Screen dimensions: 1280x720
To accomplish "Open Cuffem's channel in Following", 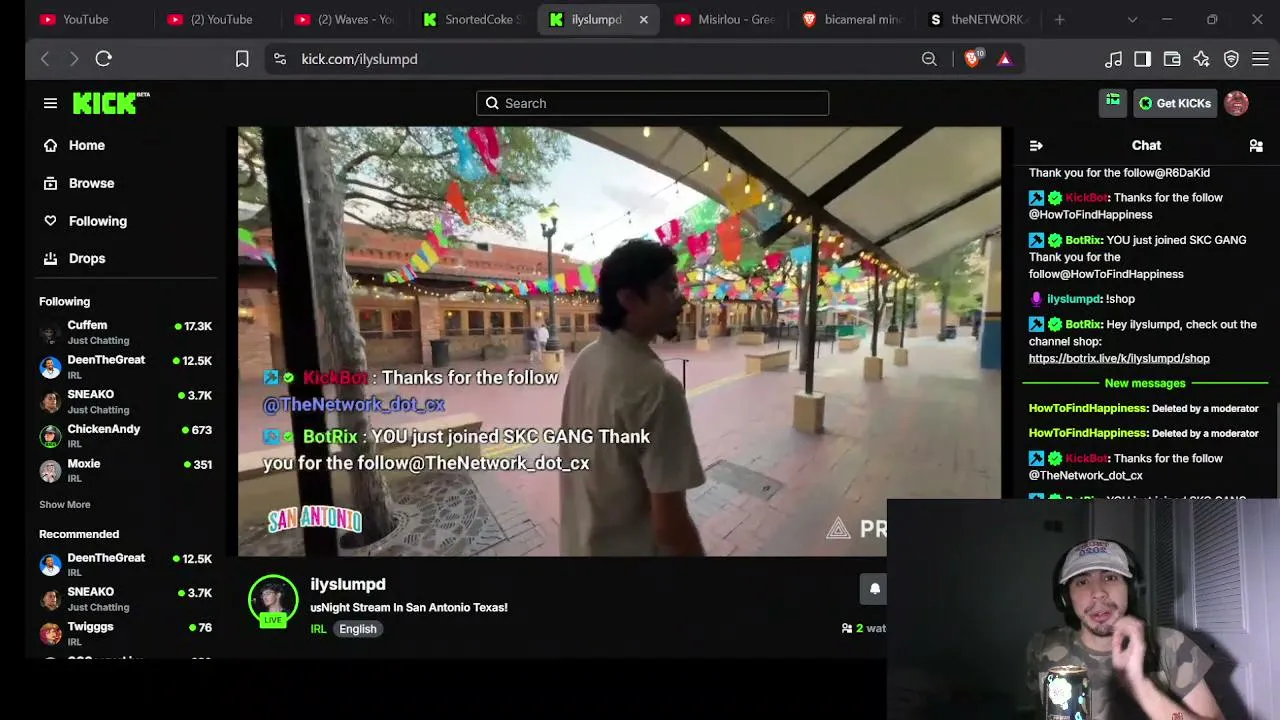I will [126, 332].
